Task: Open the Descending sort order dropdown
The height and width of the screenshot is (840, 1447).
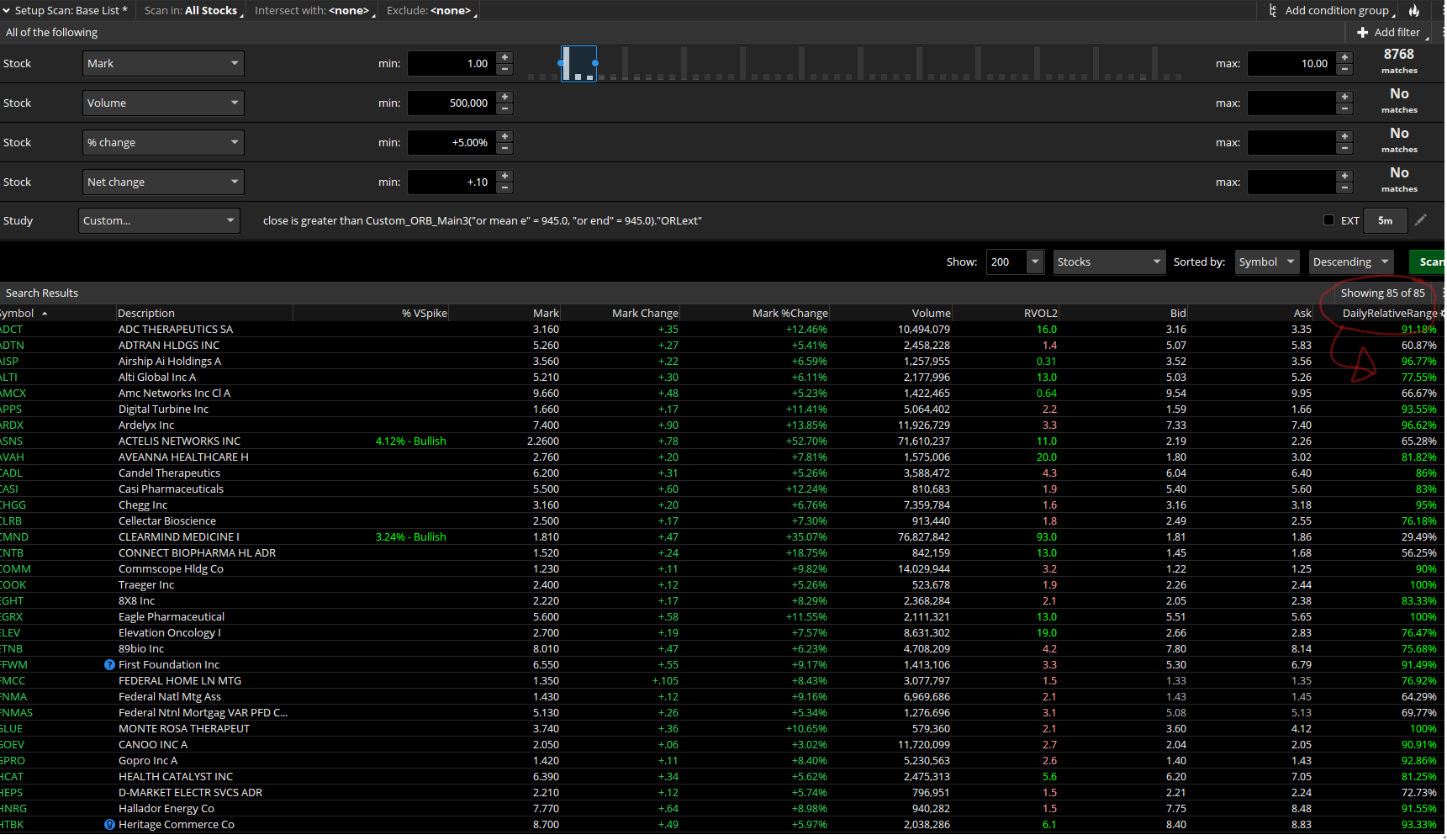Action: pos(1351,262)
